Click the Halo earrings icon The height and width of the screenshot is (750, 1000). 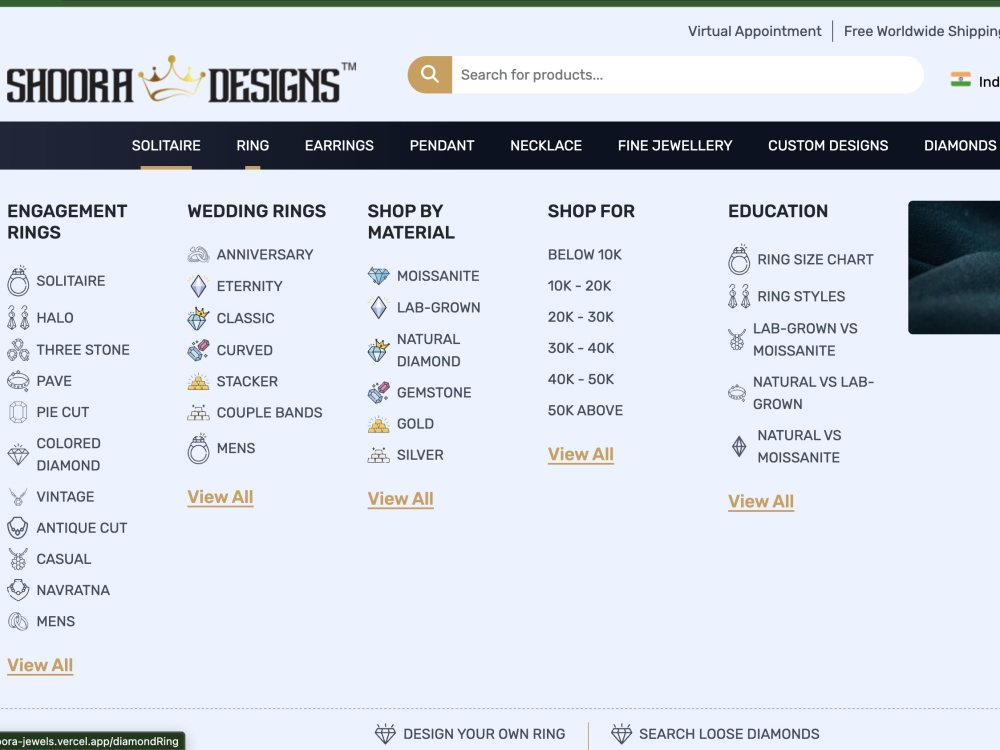click(18, 318)
